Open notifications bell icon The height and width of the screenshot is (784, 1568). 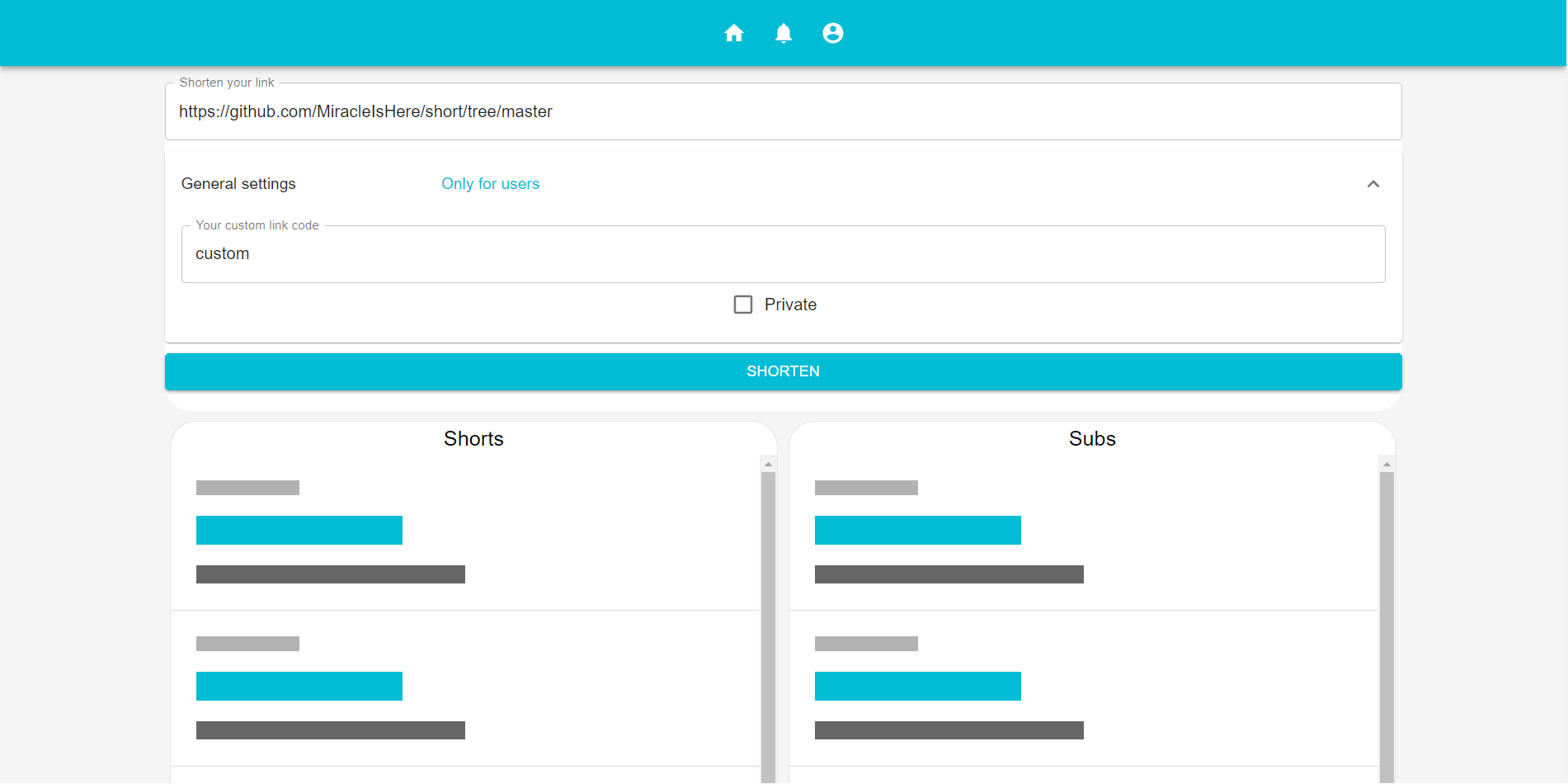point(783,33)
